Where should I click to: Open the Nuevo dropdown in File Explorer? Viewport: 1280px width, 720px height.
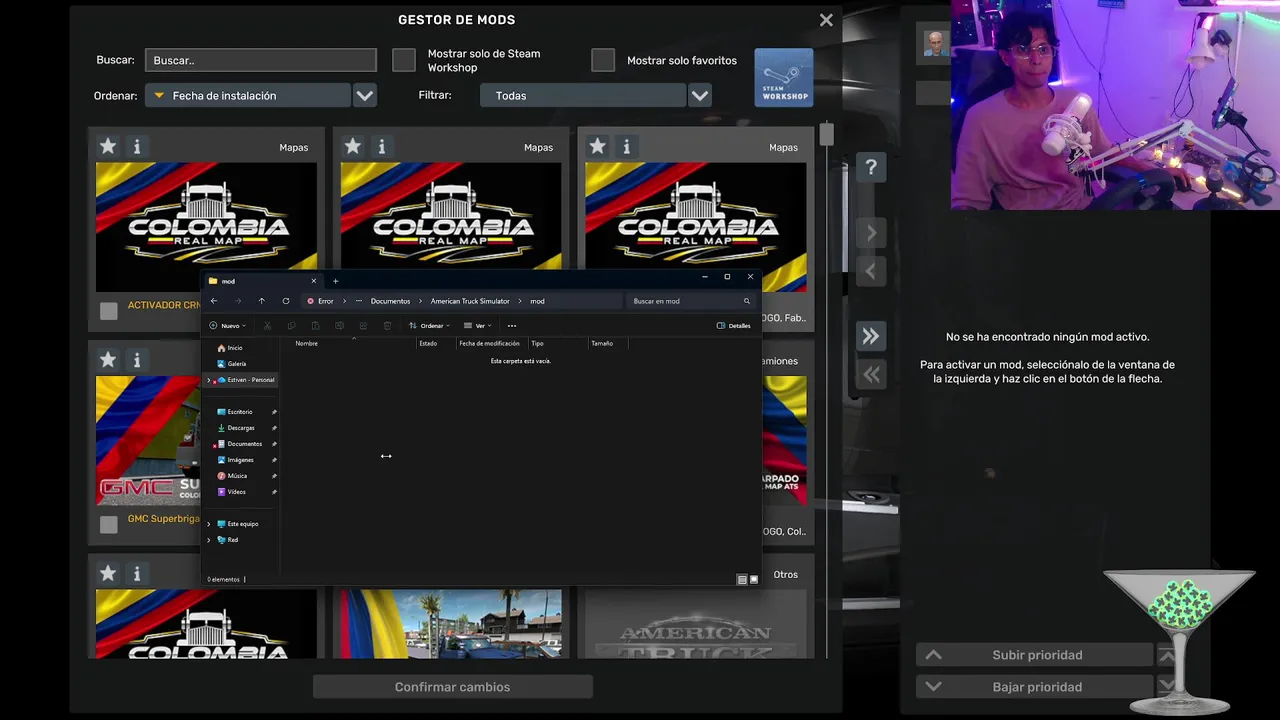click(228, 325)
